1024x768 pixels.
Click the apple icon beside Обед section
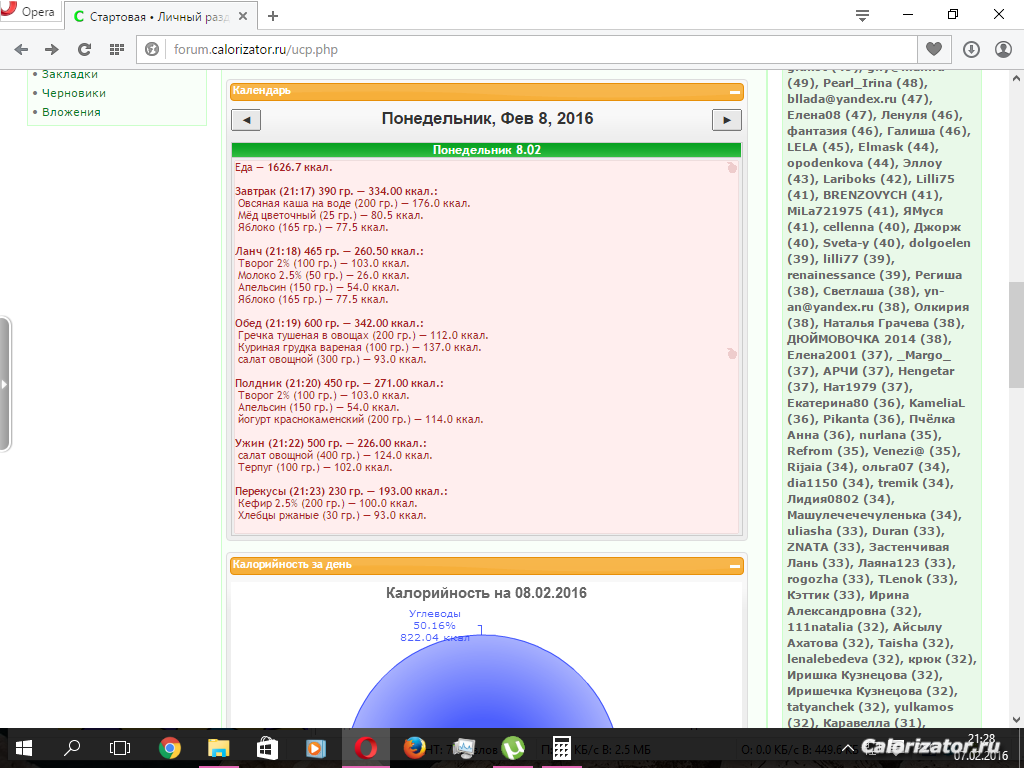tap(732, 353)
